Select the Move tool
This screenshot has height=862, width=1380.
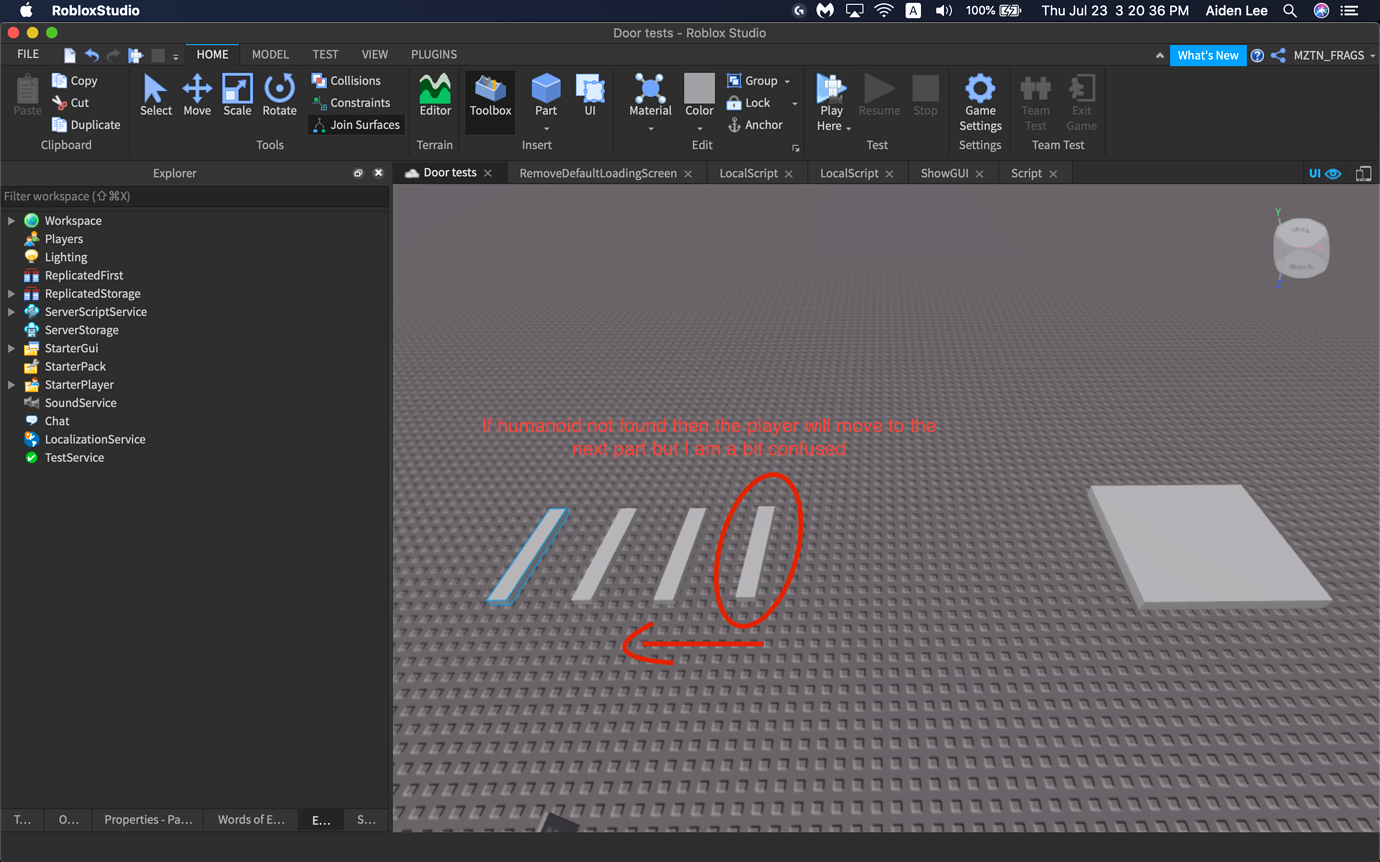(x=197, y=97)
